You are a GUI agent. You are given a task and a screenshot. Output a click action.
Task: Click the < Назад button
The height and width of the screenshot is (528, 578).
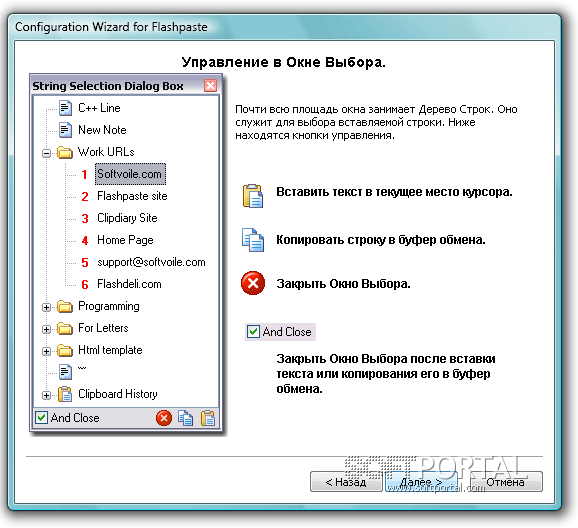346,482
